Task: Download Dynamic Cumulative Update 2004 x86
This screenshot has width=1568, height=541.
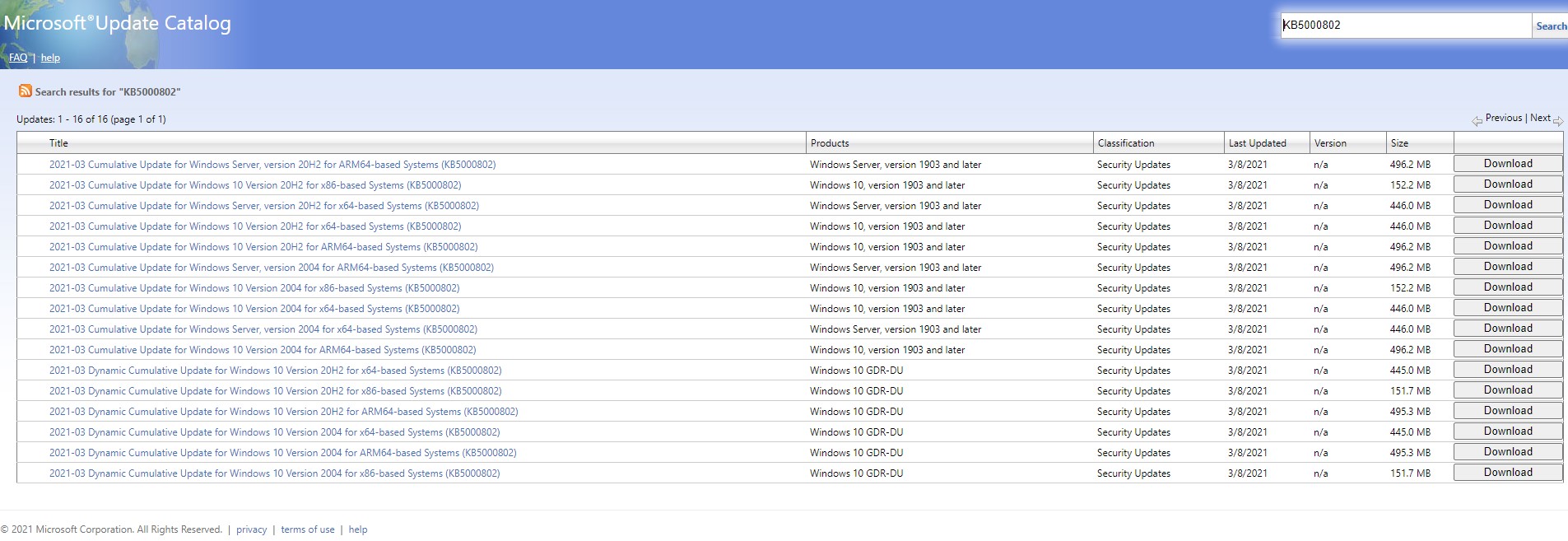Action: click(x=1508, y=473)
